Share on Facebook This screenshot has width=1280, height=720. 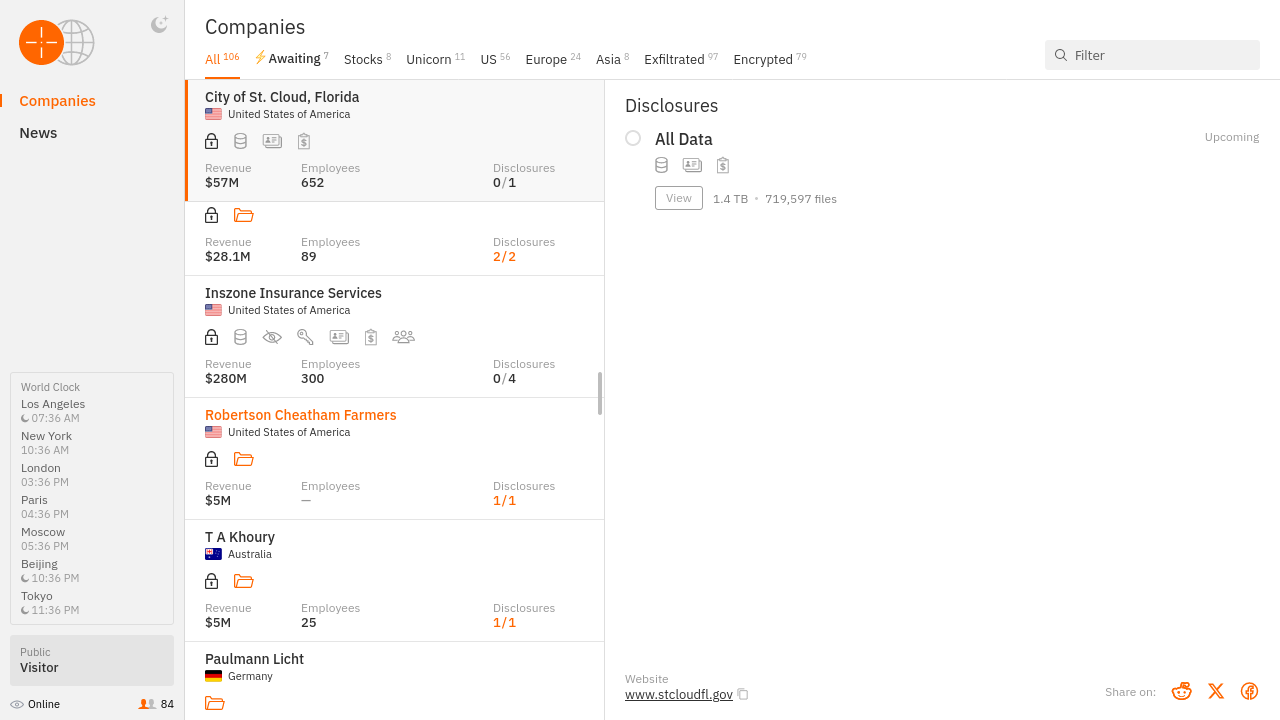pyautogui.click(x=1249, y=691)
